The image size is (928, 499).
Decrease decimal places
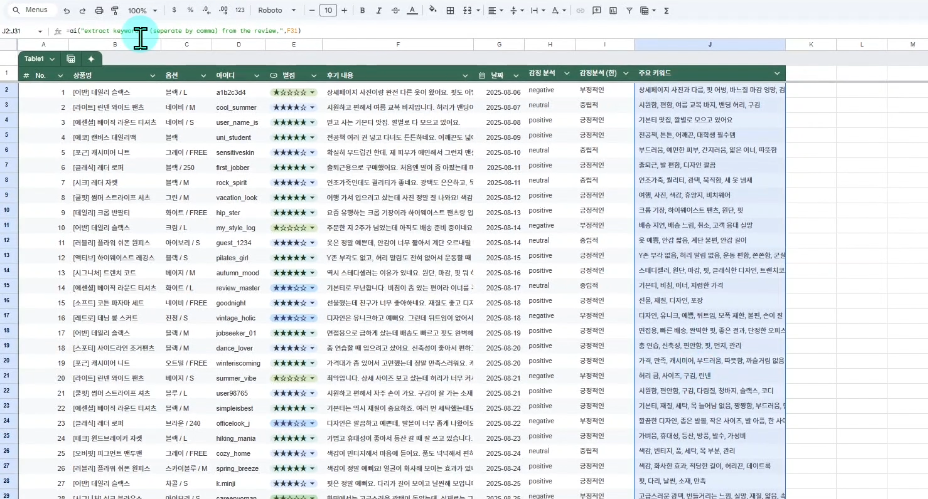(x=206, y=11)
